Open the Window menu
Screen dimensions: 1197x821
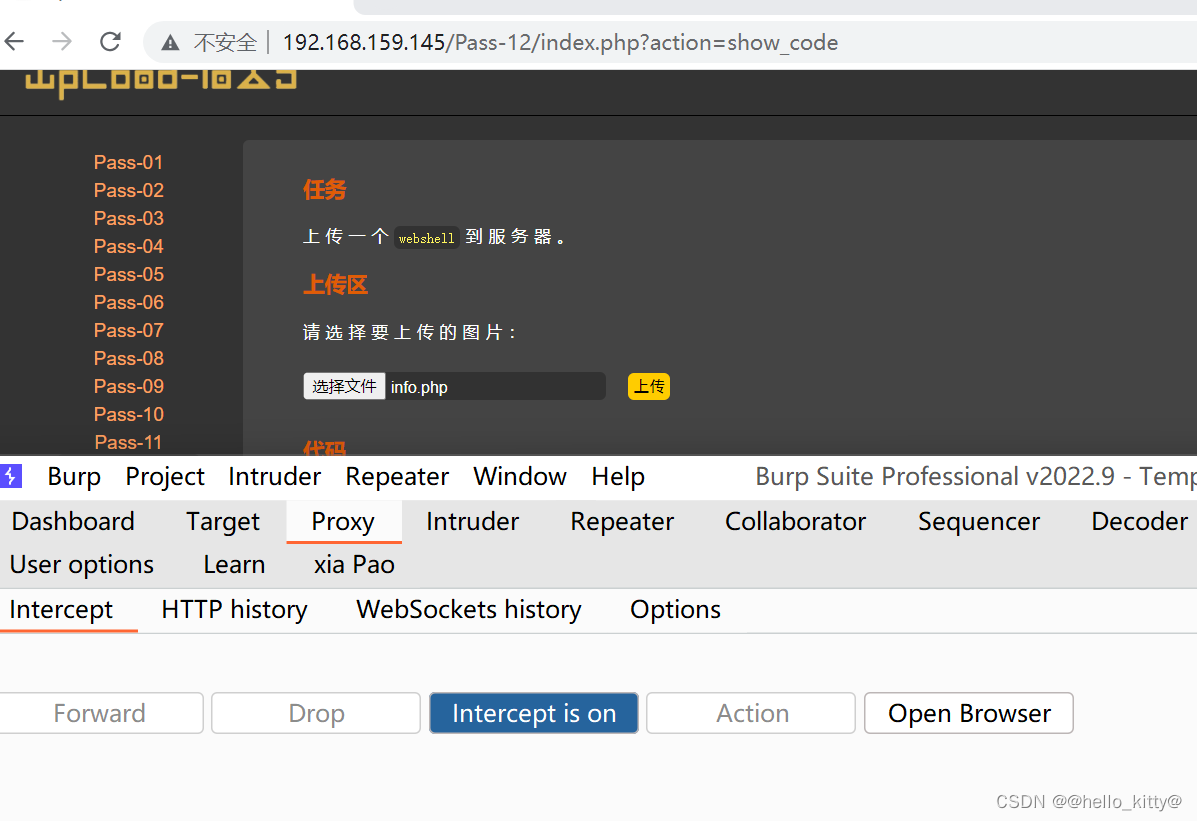pos(520,477)
